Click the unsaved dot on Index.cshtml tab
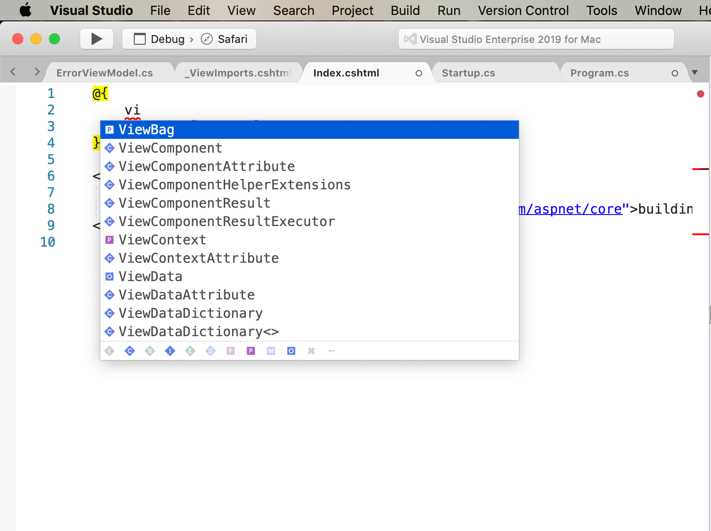 tap(419, 73)
